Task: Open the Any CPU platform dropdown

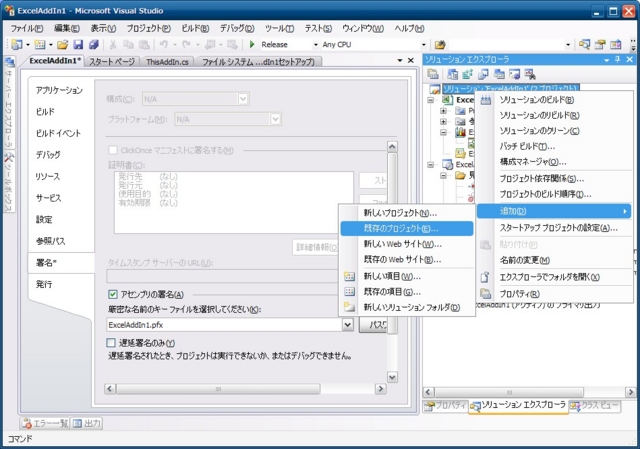Action: [x=424, y=44]
